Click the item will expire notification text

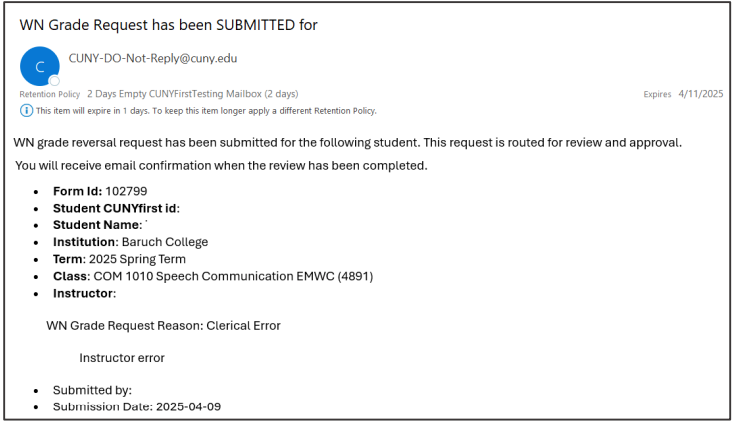click(x=206, y=111)
